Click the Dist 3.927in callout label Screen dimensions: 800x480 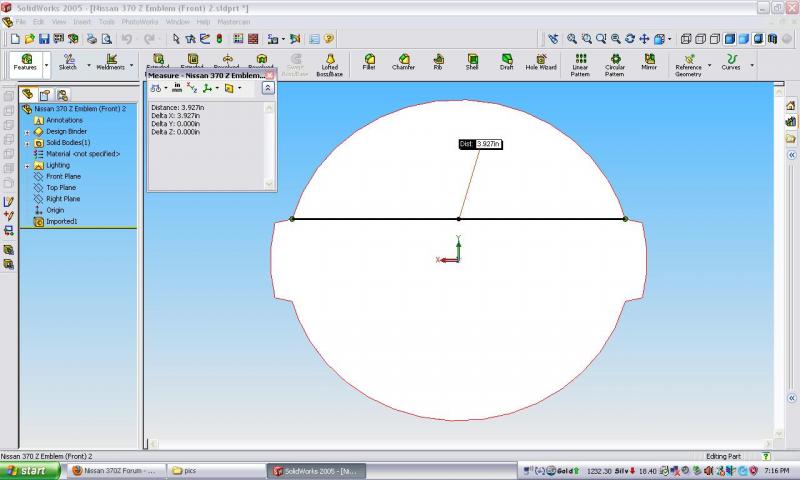pos(480,144)
